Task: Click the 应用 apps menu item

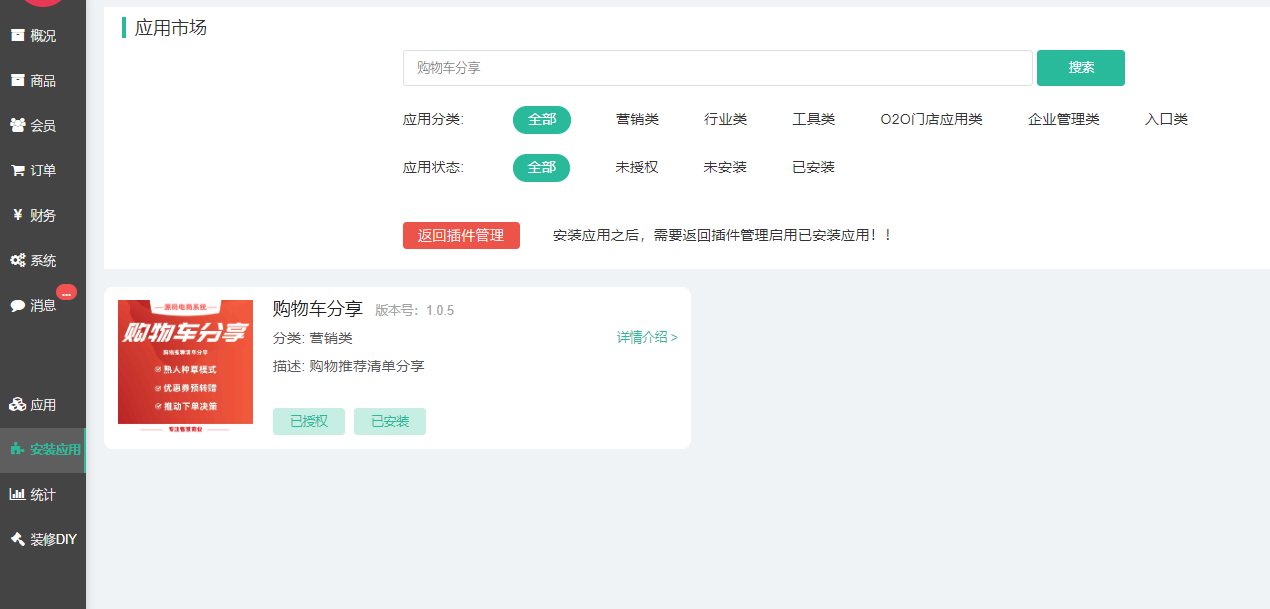Action: [x=42, y=405]
